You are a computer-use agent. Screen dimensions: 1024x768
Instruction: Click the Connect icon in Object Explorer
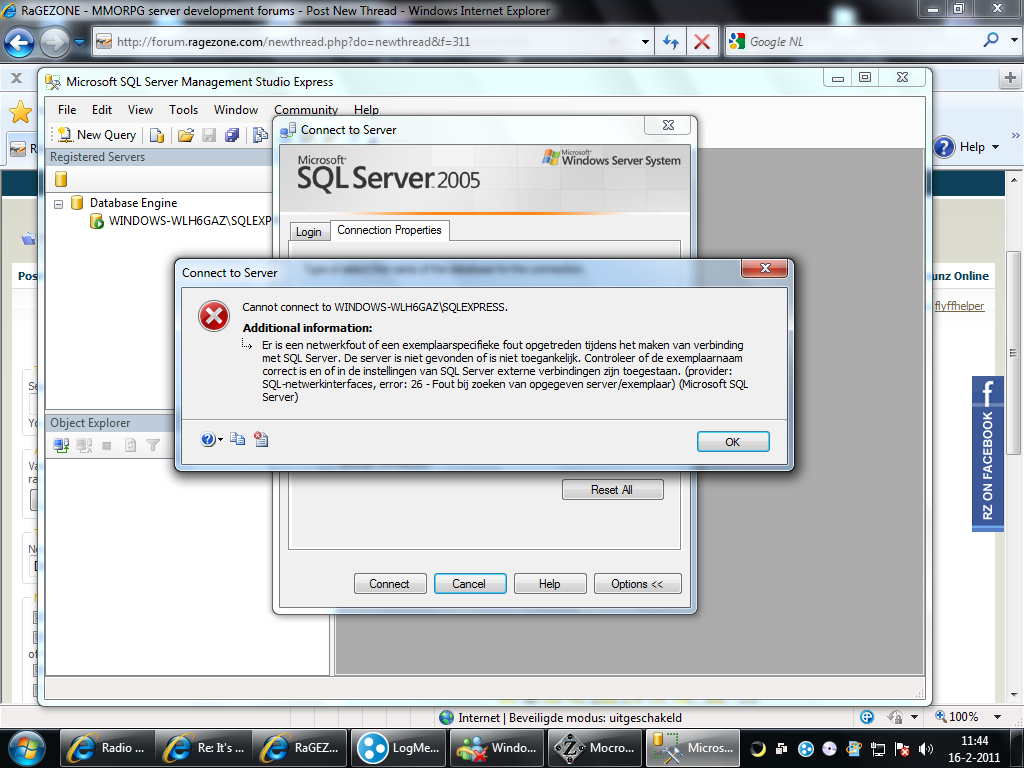click(61, 446)
